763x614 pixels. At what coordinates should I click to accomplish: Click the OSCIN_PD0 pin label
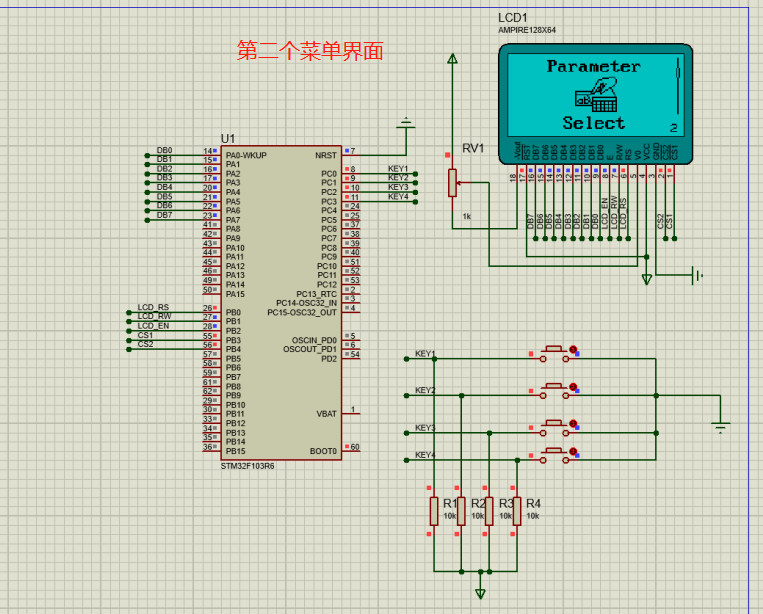coord(314,340)
